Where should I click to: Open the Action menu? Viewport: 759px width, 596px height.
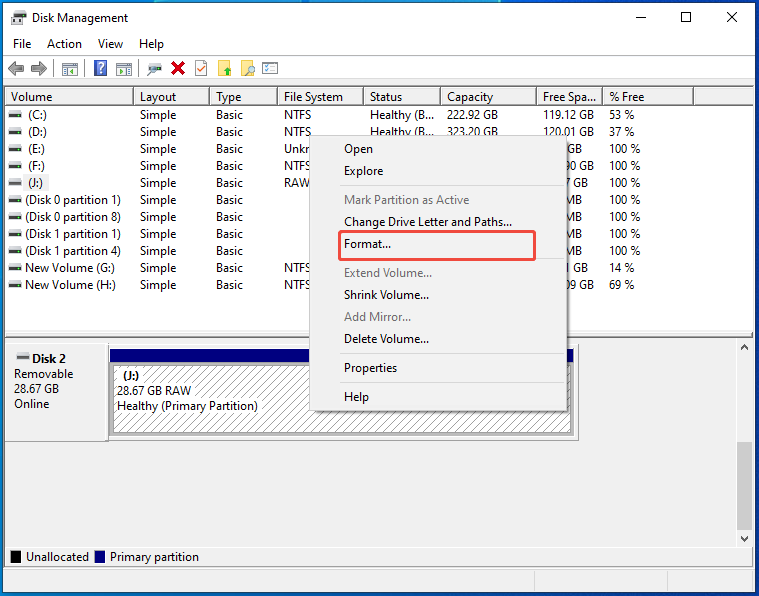tap(64, 44)
